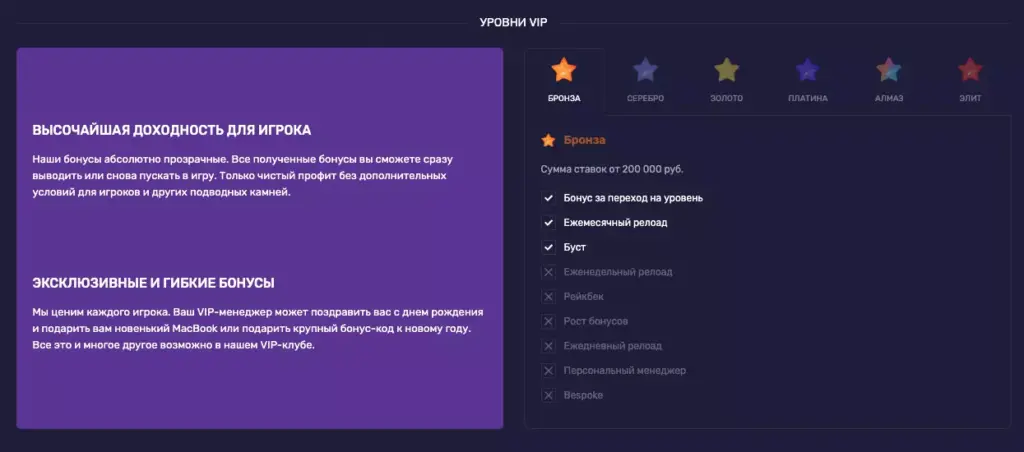This screenshot has height=452, width=1024.
Task: Click the Silver level star icon
Action: point(645,70)
